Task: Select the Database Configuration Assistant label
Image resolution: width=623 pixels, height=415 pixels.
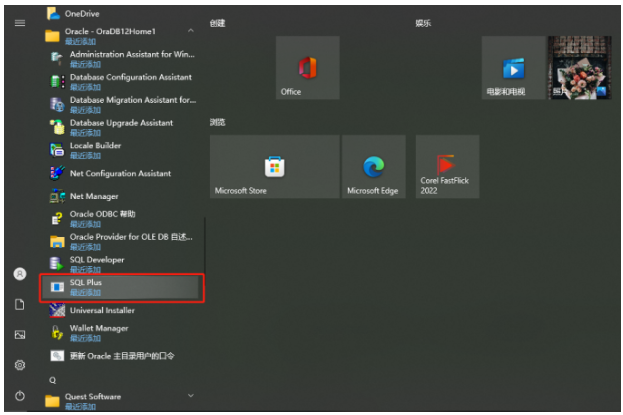Action: point(131,77)
